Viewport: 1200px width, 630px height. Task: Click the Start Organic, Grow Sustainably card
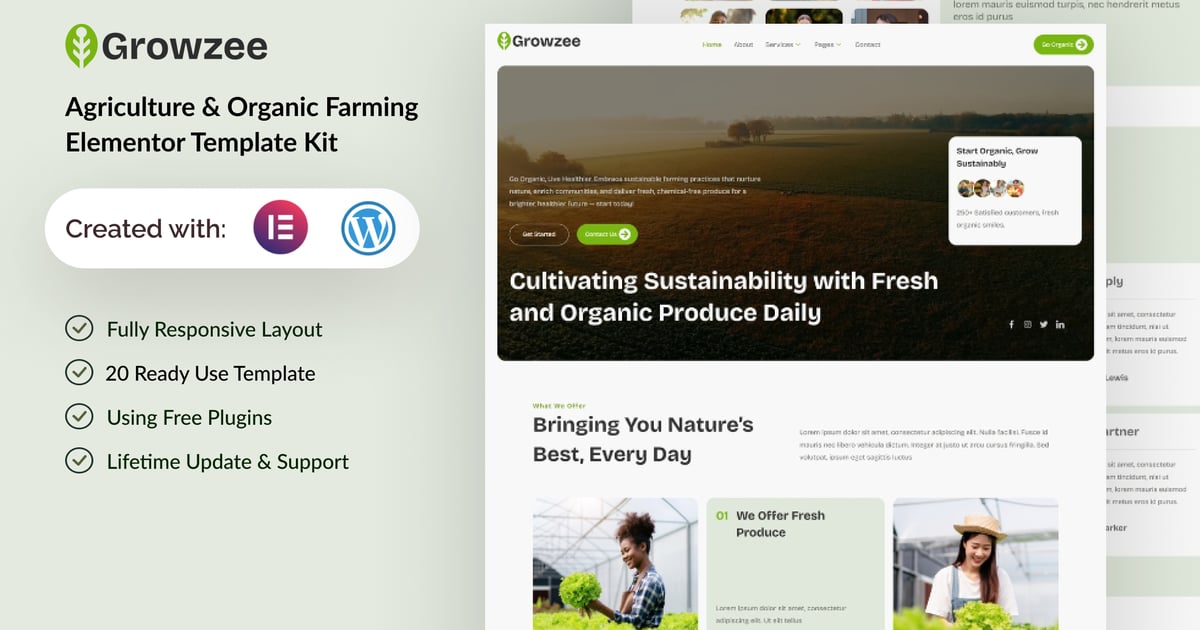pos(1015,190)
